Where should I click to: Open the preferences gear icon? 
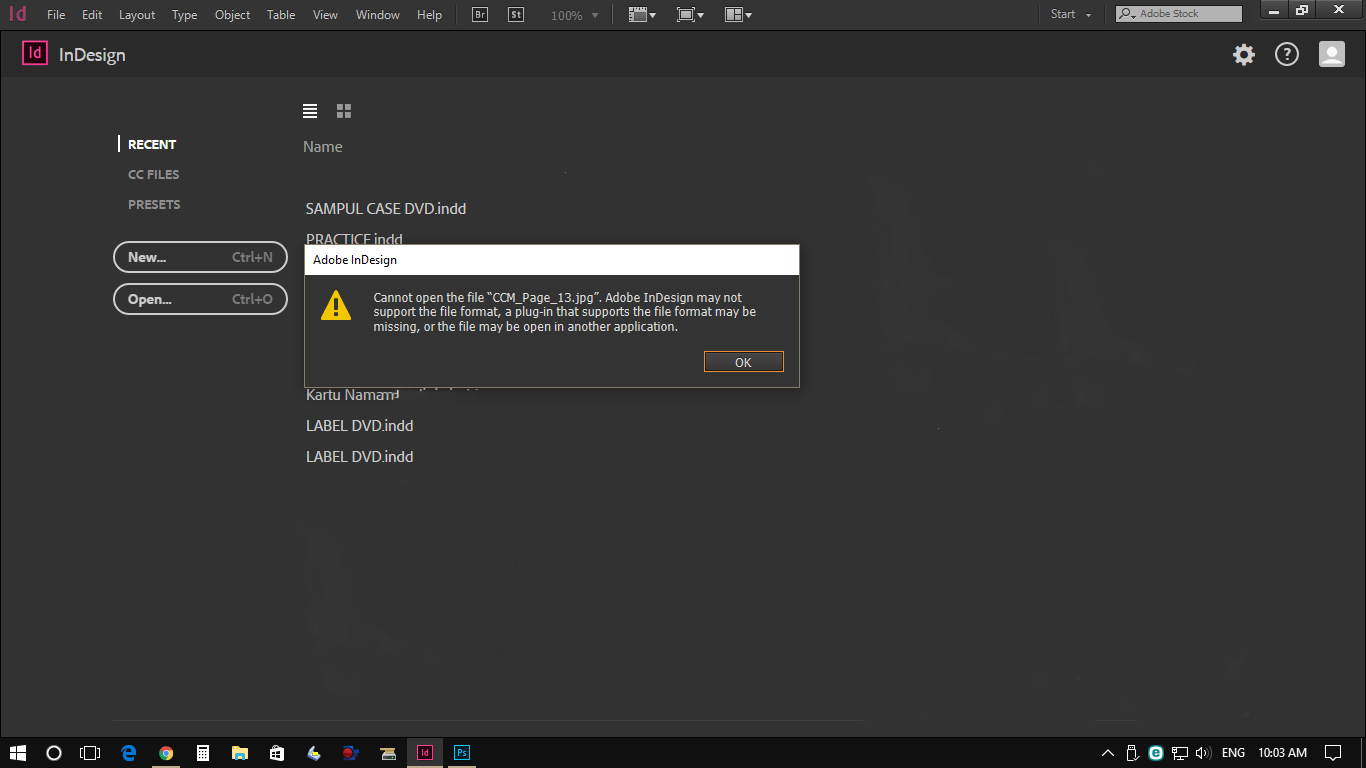(x=1243, y=55)
